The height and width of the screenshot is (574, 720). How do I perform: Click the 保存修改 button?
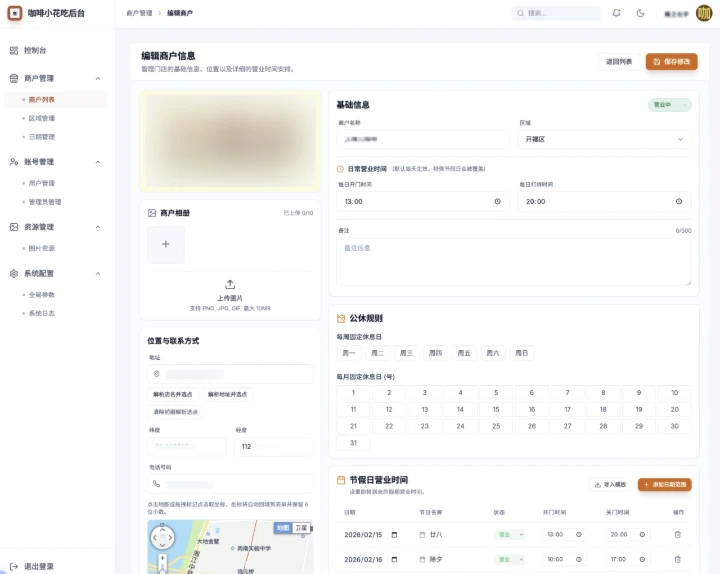(x=671, y=62)
